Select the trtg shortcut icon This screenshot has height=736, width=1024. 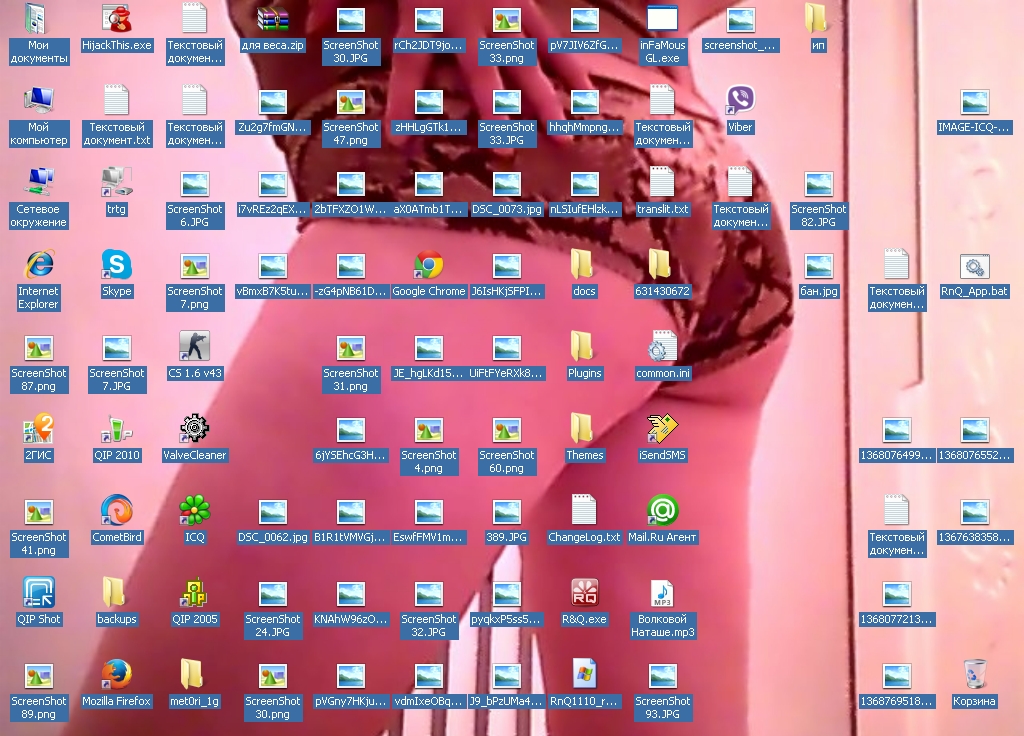(x=116, y=183)
